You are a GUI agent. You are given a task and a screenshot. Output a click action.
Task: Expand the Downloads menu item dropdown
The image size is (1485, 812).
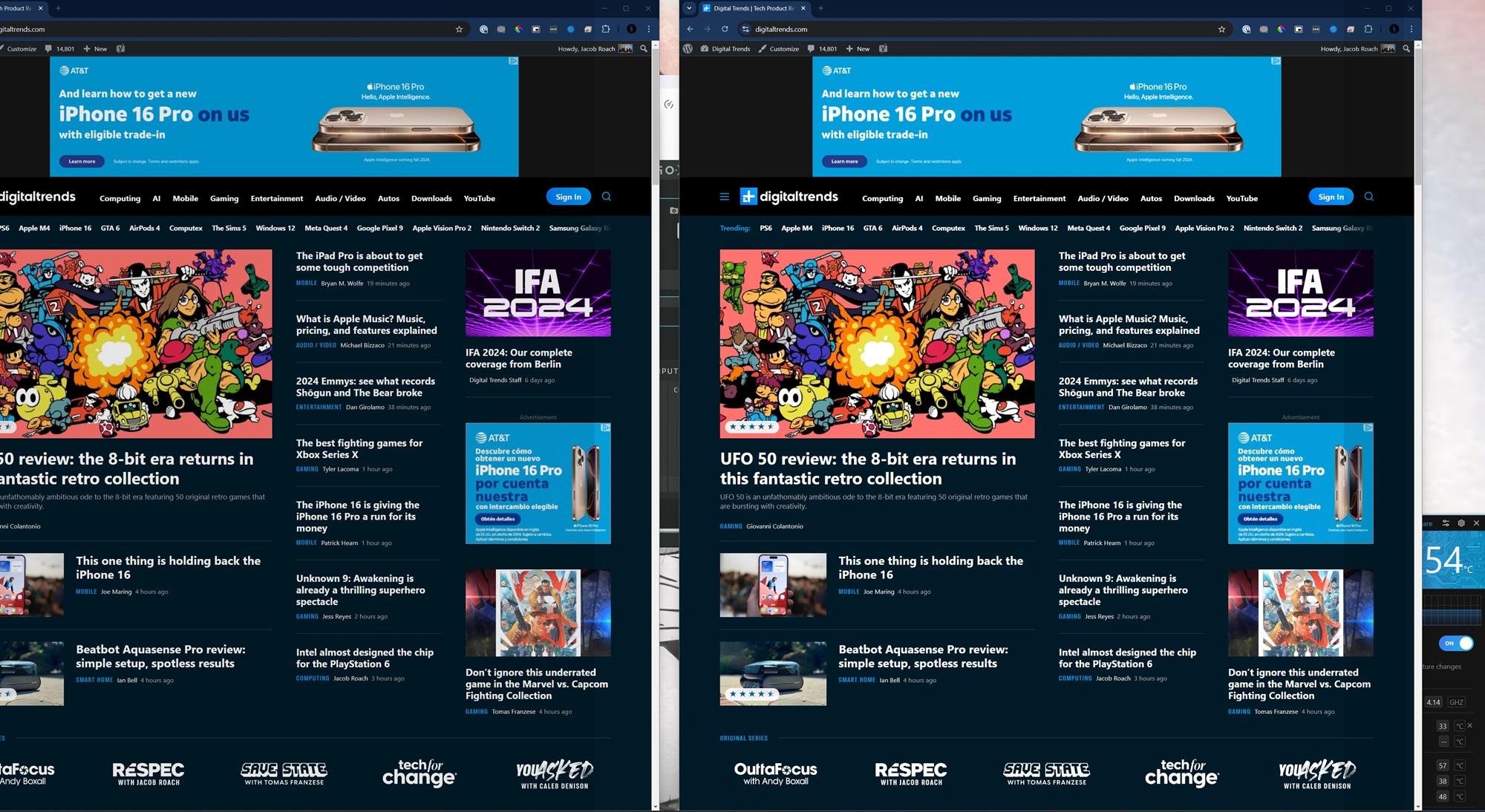click(1192, 198)
